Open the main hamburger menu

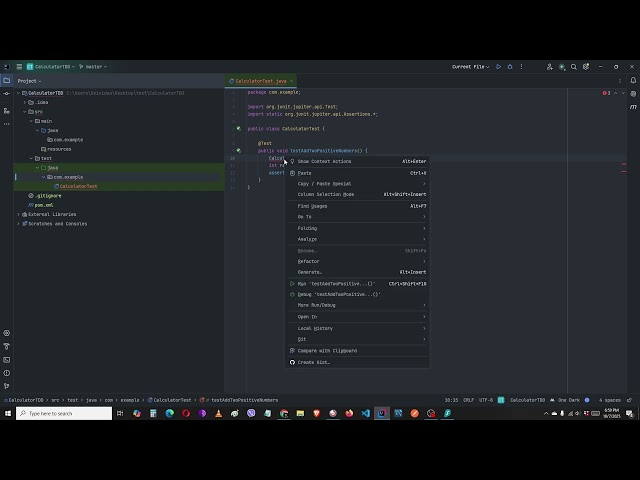(19, 67)
